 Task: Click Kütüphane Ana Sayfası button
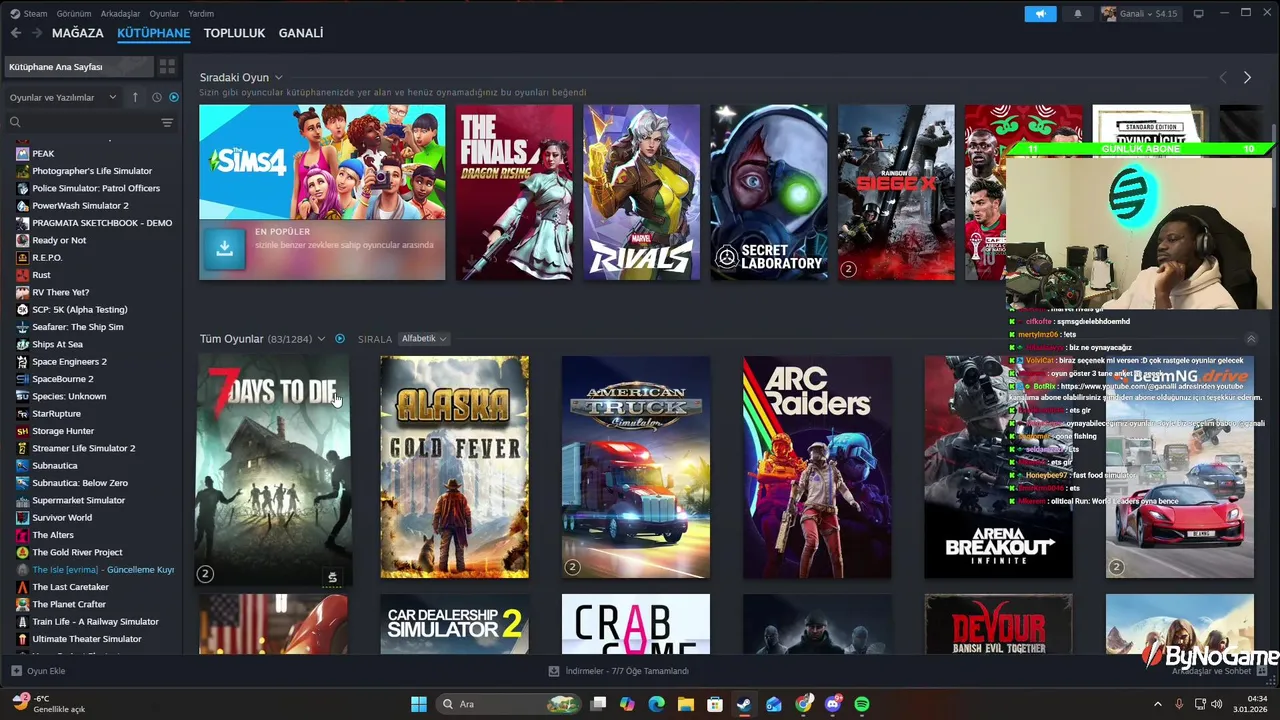(x=78, y=67)
